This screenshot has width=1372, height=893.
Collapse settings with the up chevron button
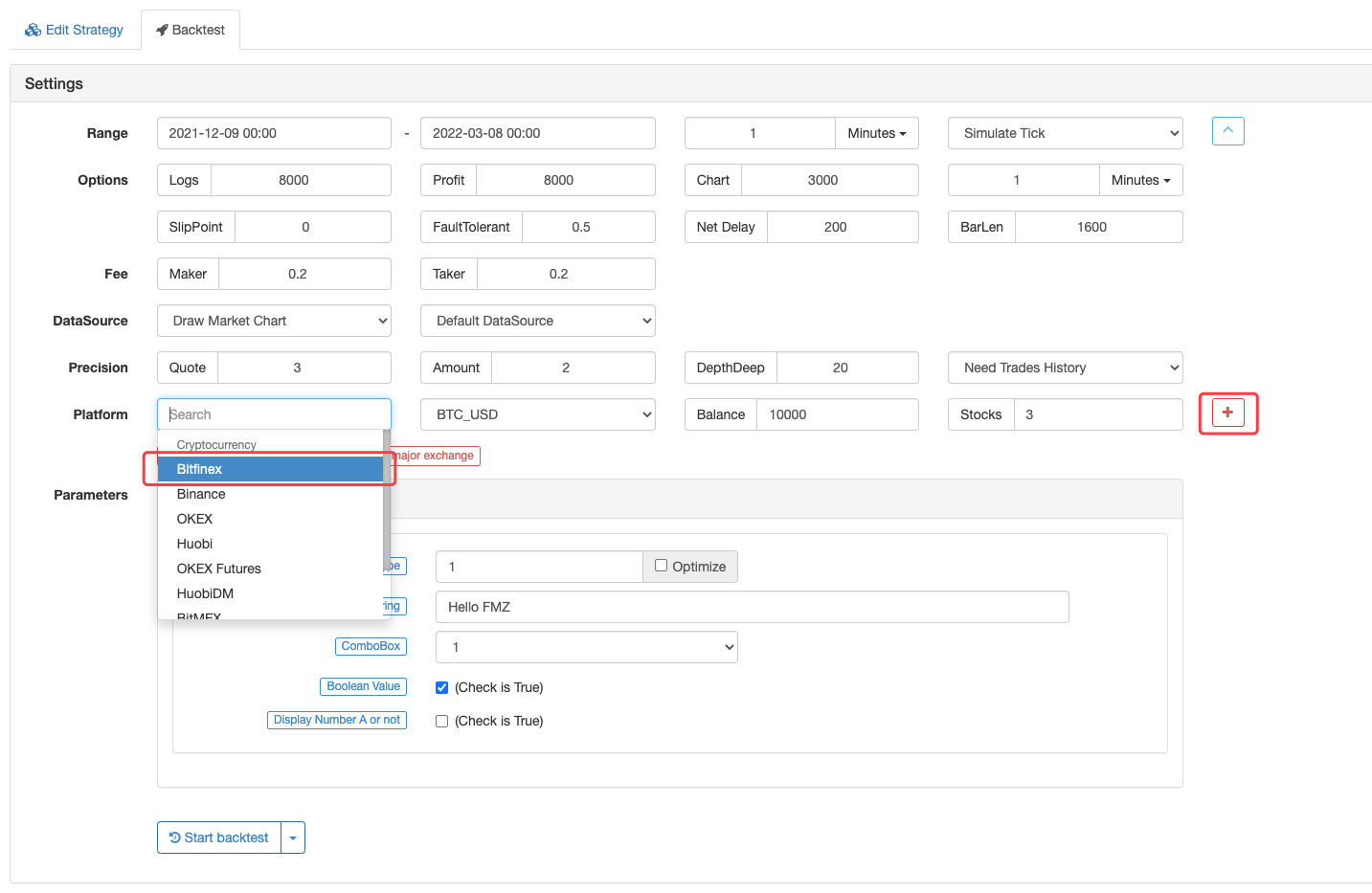click(1227, 131)
